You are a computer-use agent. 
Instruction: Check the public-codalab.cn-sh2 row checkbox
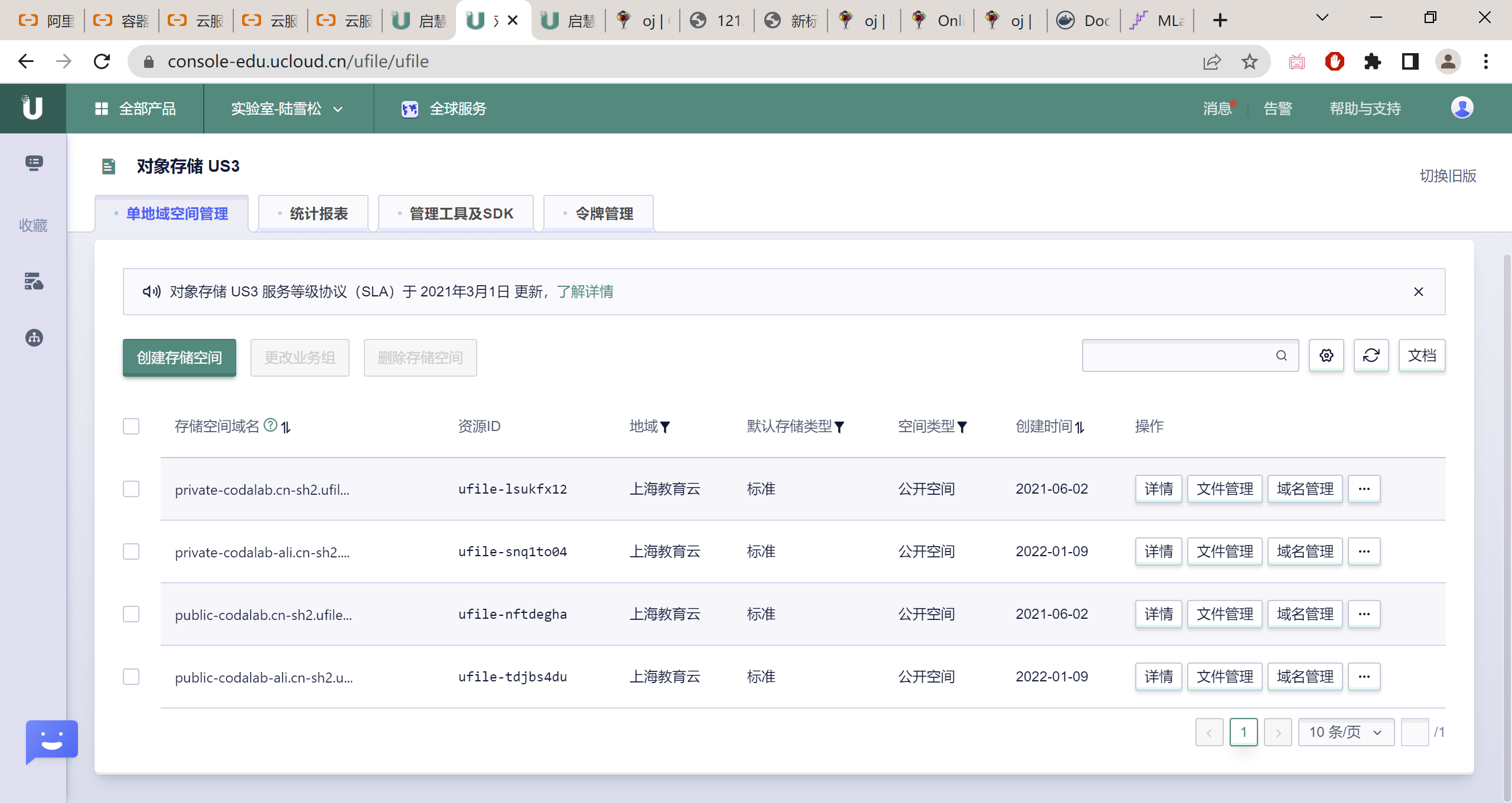tap(131, 614)
